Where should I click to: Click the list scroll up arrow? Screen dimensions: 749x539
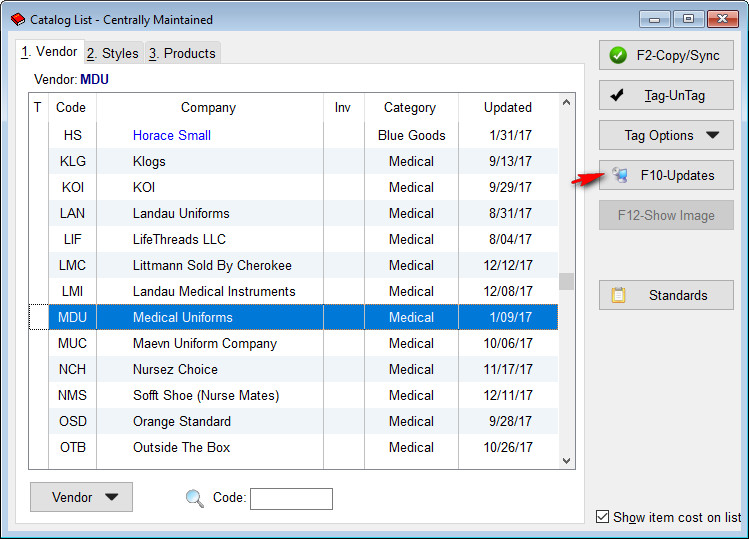[567, 102]
